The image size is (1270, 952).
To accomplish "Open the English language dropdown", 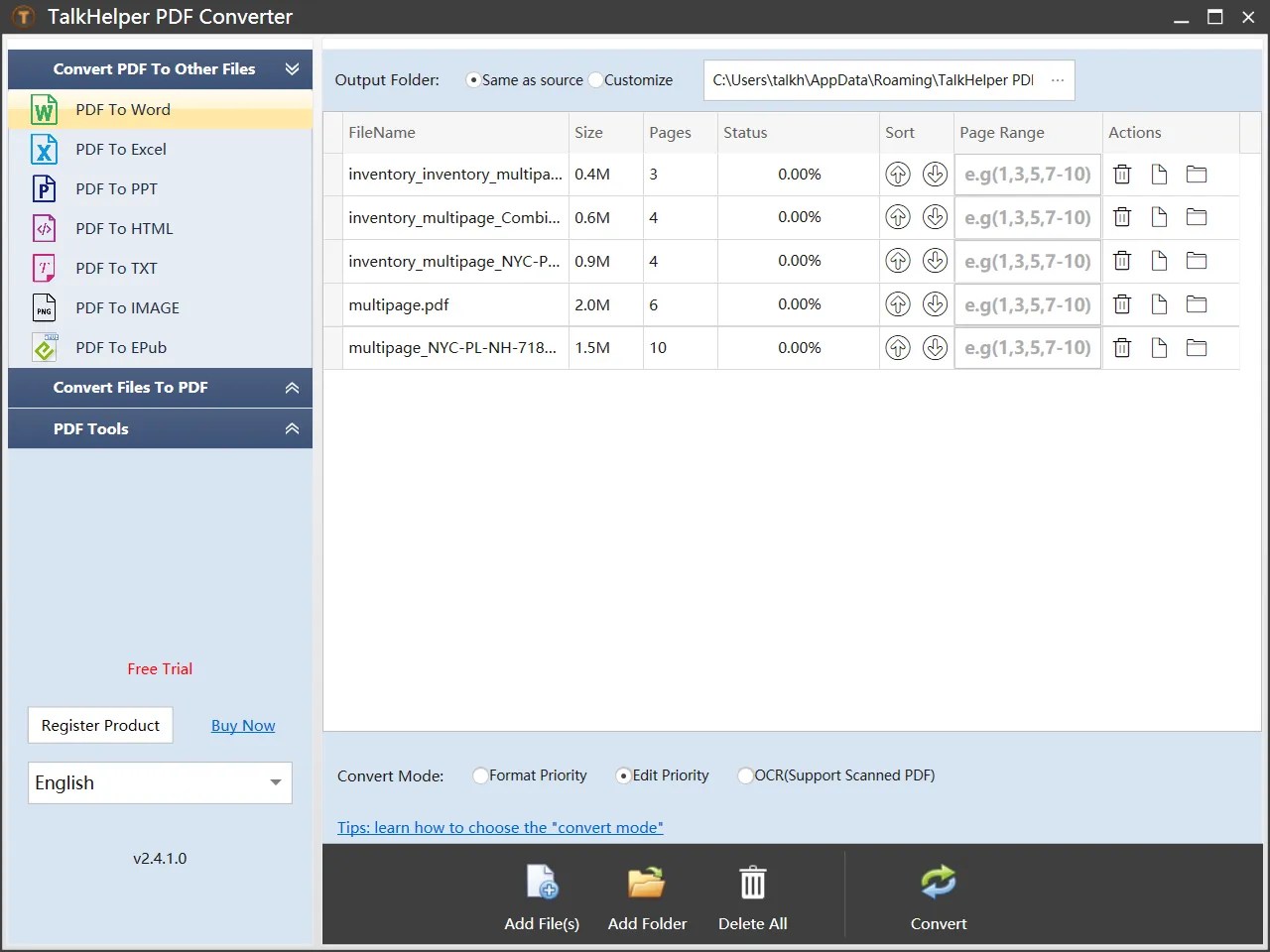I will [159, 782].
